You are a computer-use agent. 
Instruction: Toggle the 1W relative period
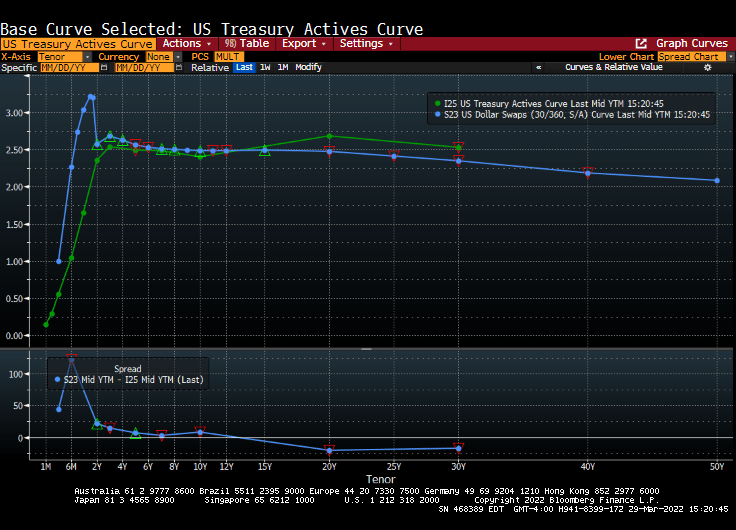point(265,68)
